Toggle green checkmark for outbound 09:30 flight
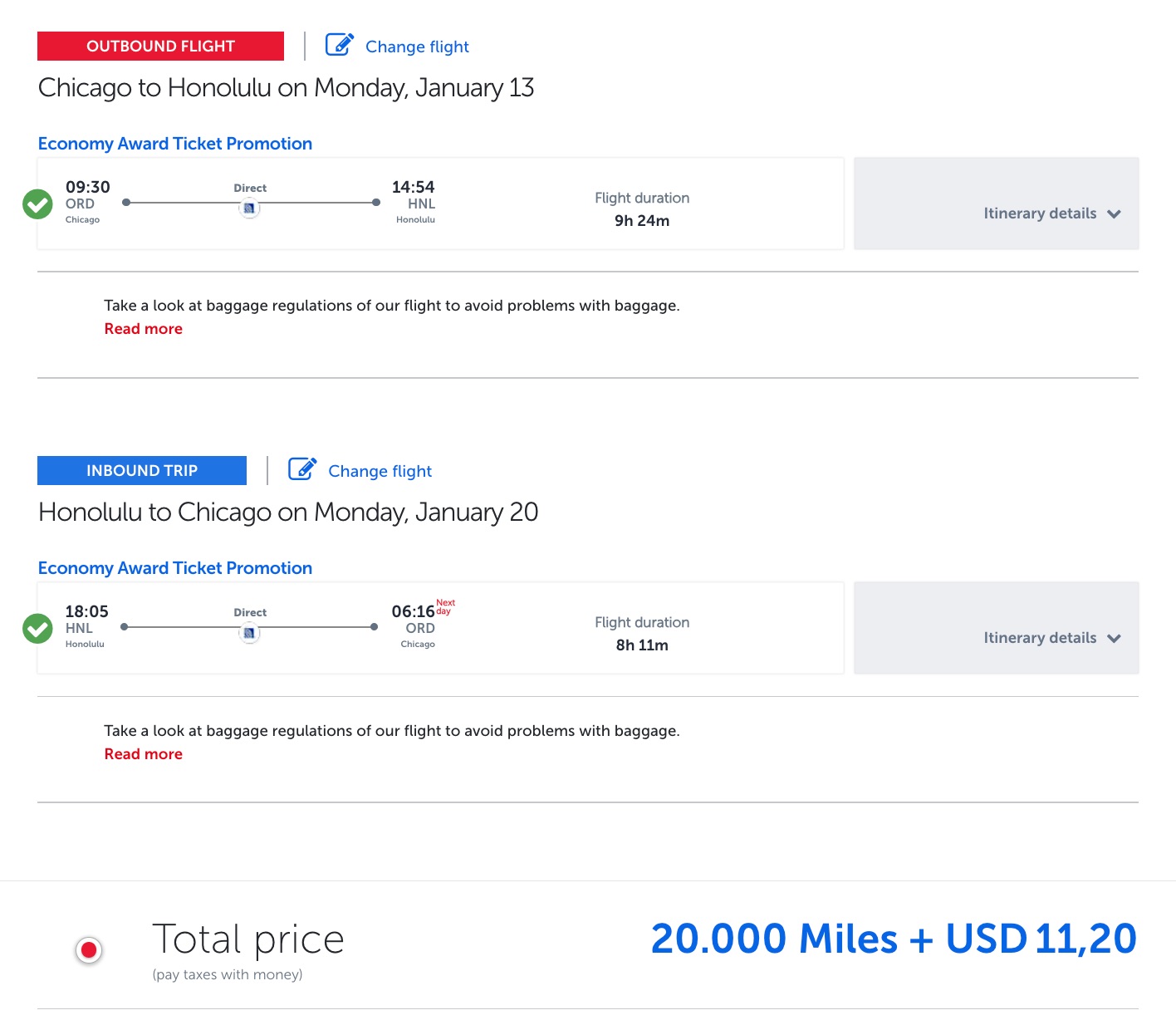The width and height of the screenshot is (1176, 1020). (x=37, y=204)
